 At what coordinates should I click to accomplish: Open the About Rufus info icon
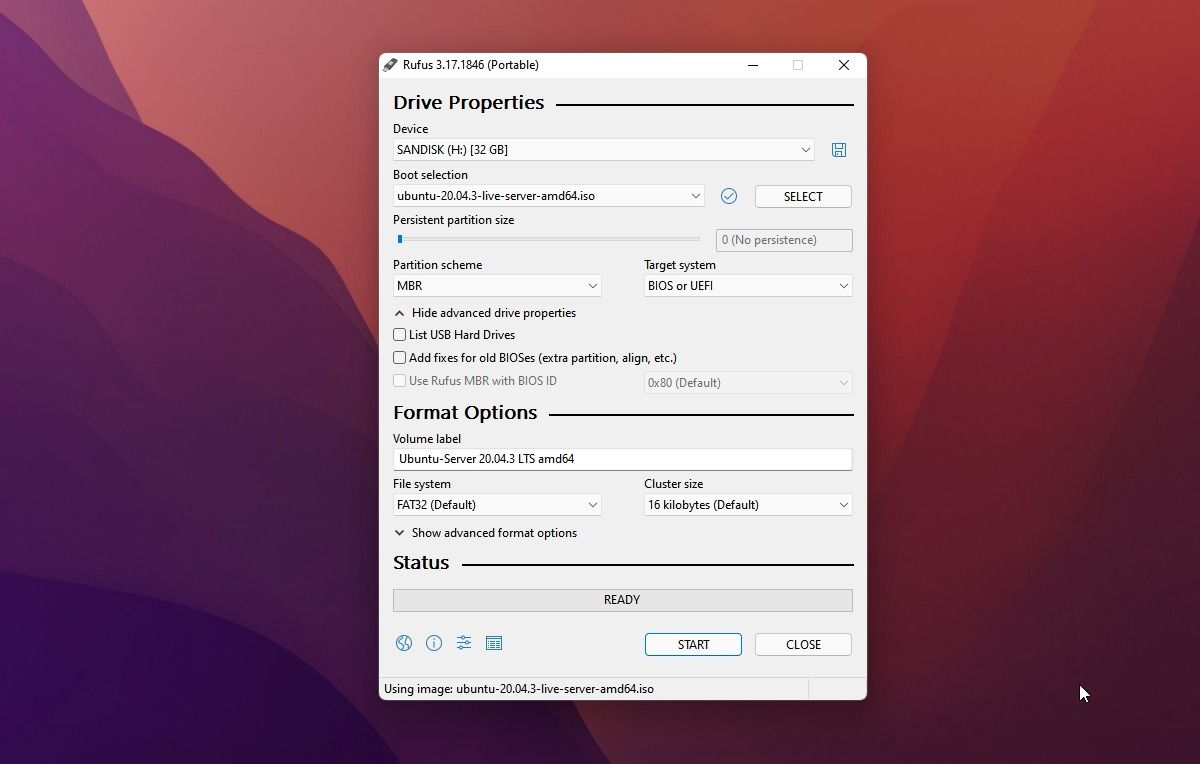(434, 643)
